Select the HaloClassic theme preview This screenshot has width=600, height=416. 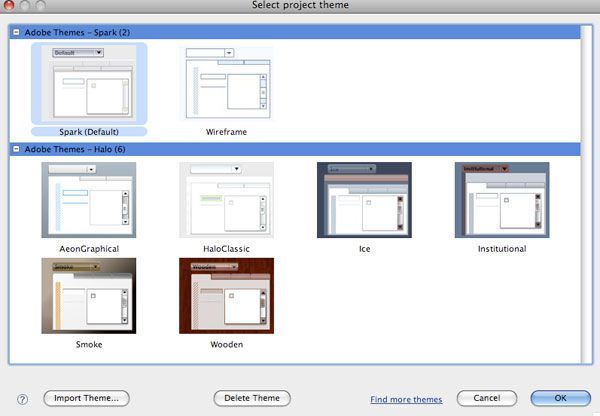click(x=227, y=200)
